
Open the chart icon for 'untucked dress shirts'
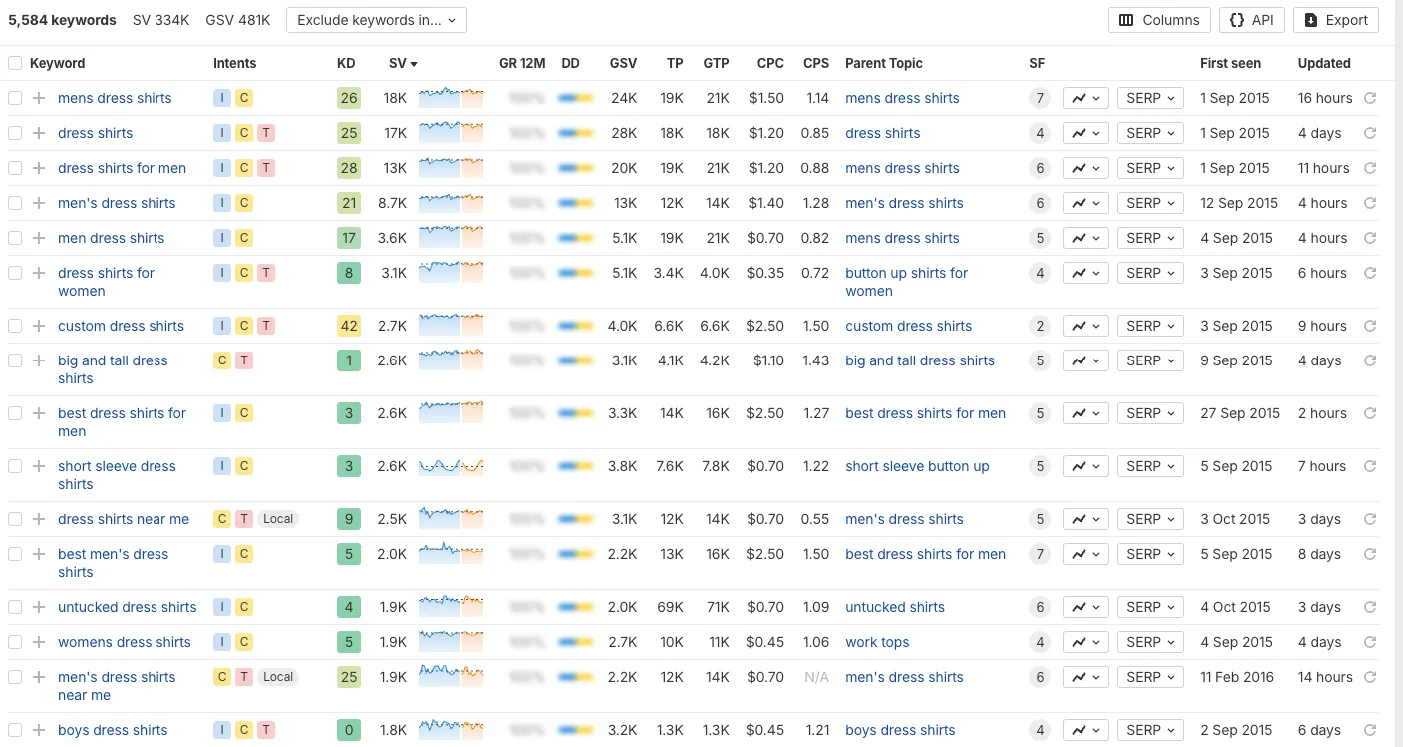pyautogui.click(x=1085, y=607)
